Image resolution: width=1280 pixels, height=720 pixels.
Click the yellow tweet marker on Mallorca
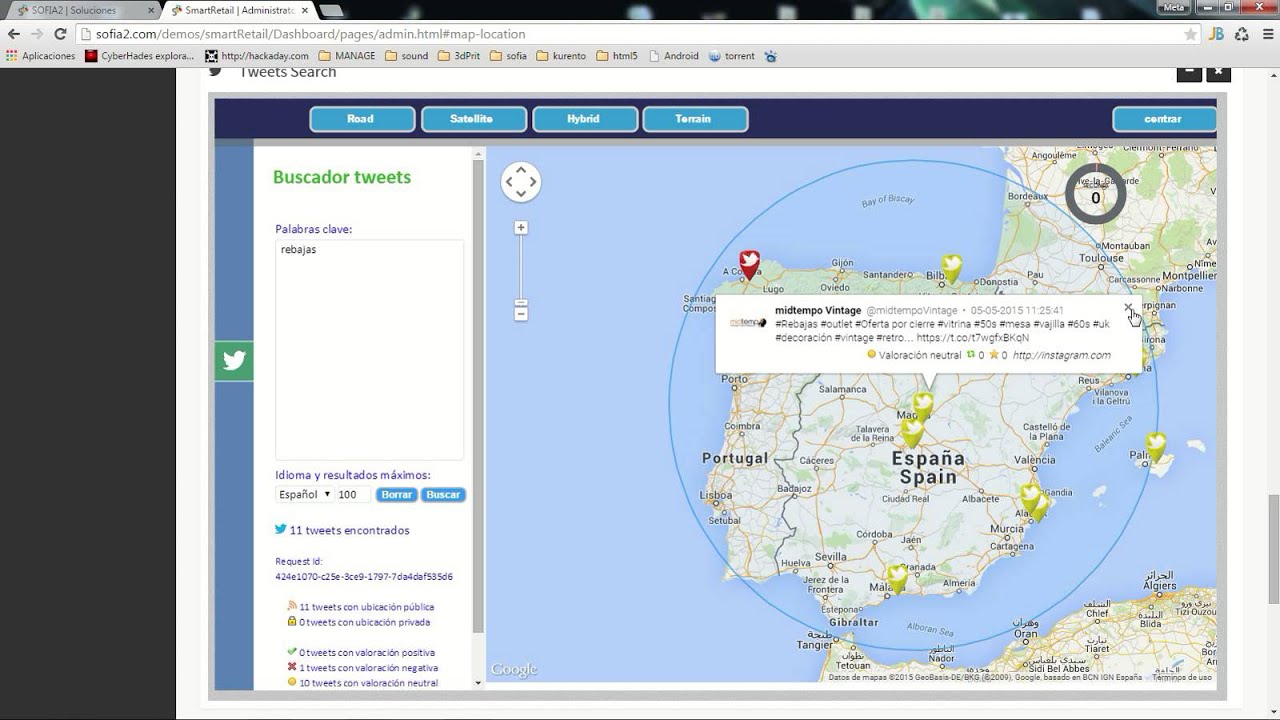(x=1156, y=447)
